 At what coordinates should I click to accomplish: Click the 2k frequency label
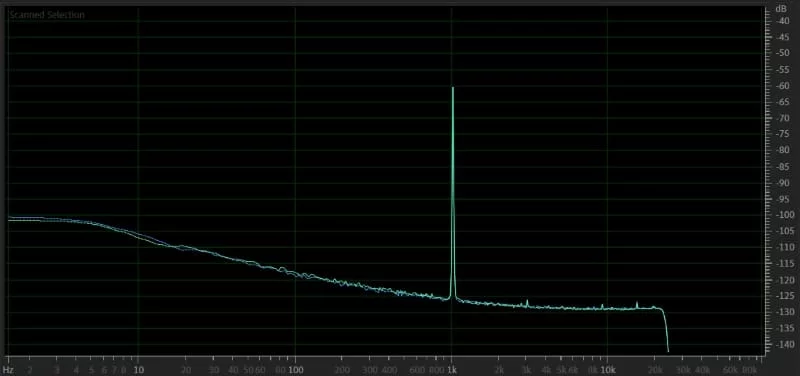point(499,369)
